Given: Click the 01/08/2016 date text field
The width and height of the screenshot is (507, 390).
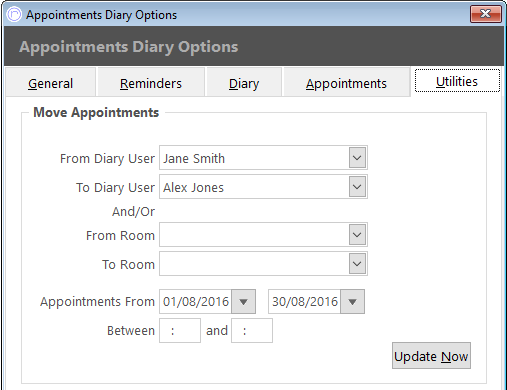Looking at the screenshot, I should [x=196, y=302].
